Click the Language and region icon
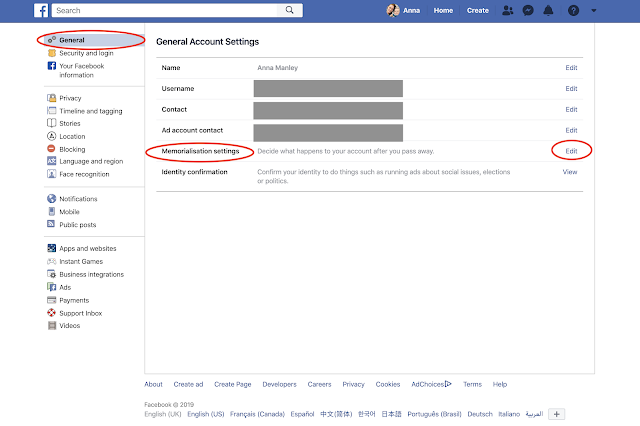 (x=51, y=161)
